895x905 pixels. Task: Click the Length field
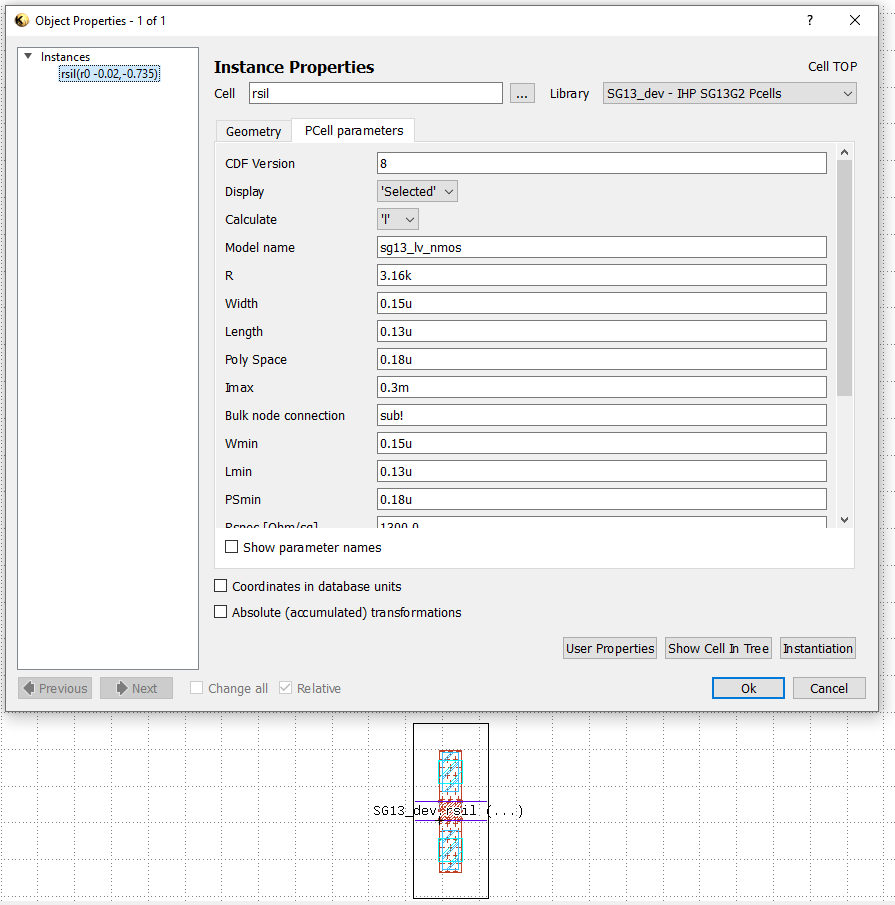601,331
